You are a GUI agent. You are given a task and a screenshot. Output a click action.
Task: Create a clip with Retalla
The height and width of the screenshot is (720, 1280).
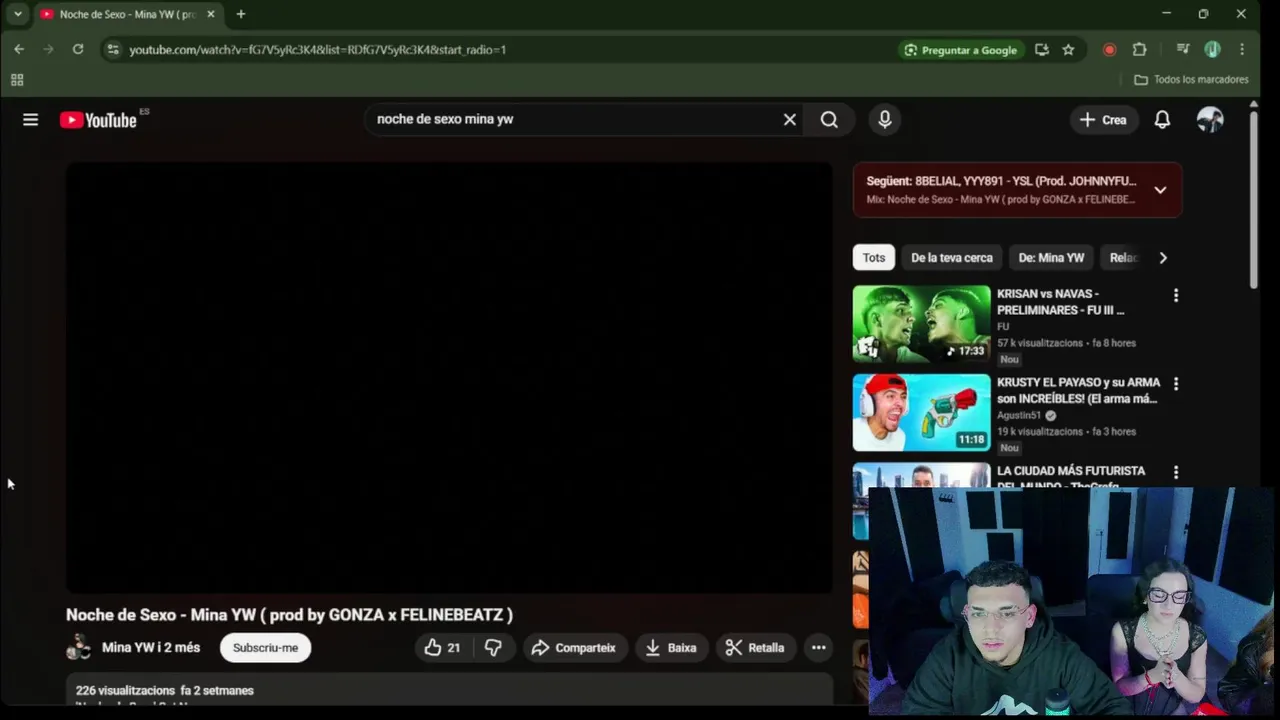[x=755, y=648]
